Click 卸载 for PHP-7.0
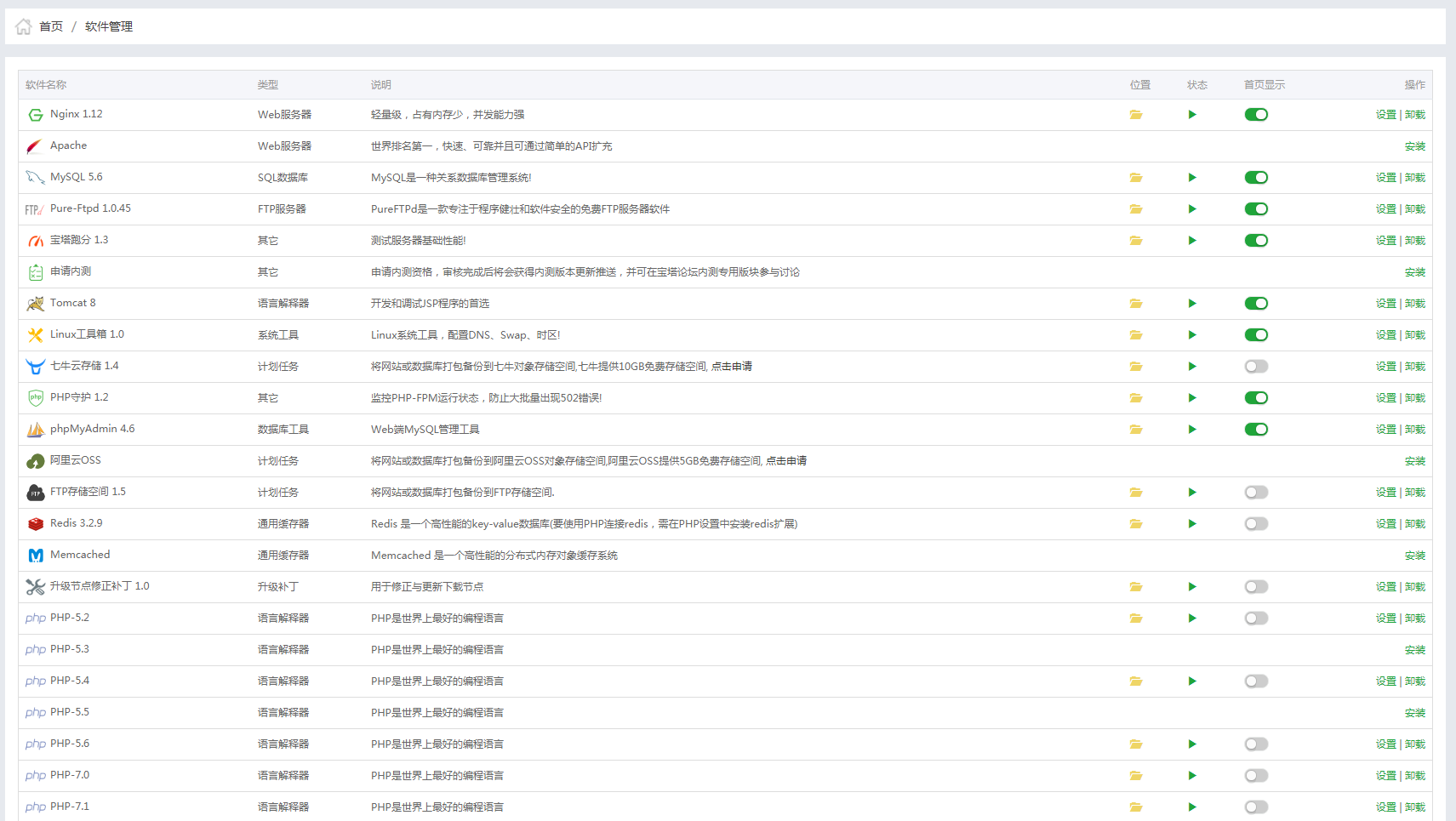1456x821 pixels. click(1415, 776)
